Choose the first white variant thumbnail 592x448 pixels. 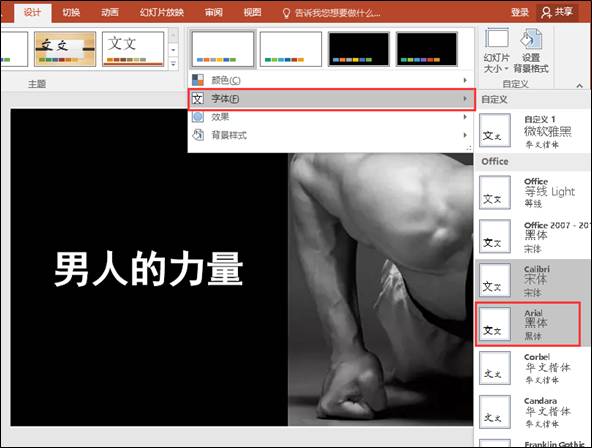click(223, 49)
